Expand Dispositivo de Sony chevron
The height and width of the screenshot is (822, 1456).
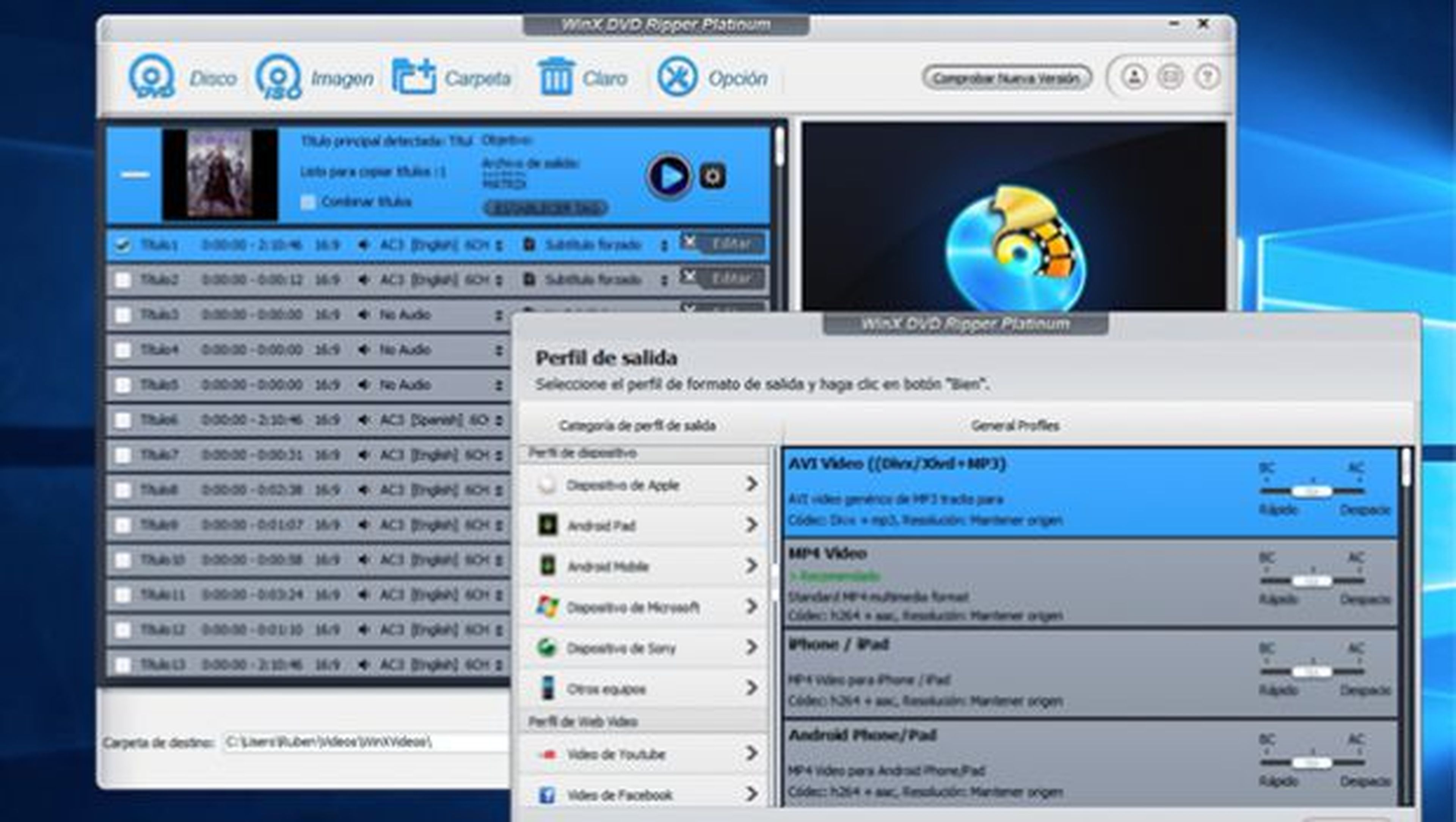pyautogui.click(x=751, y=647)
